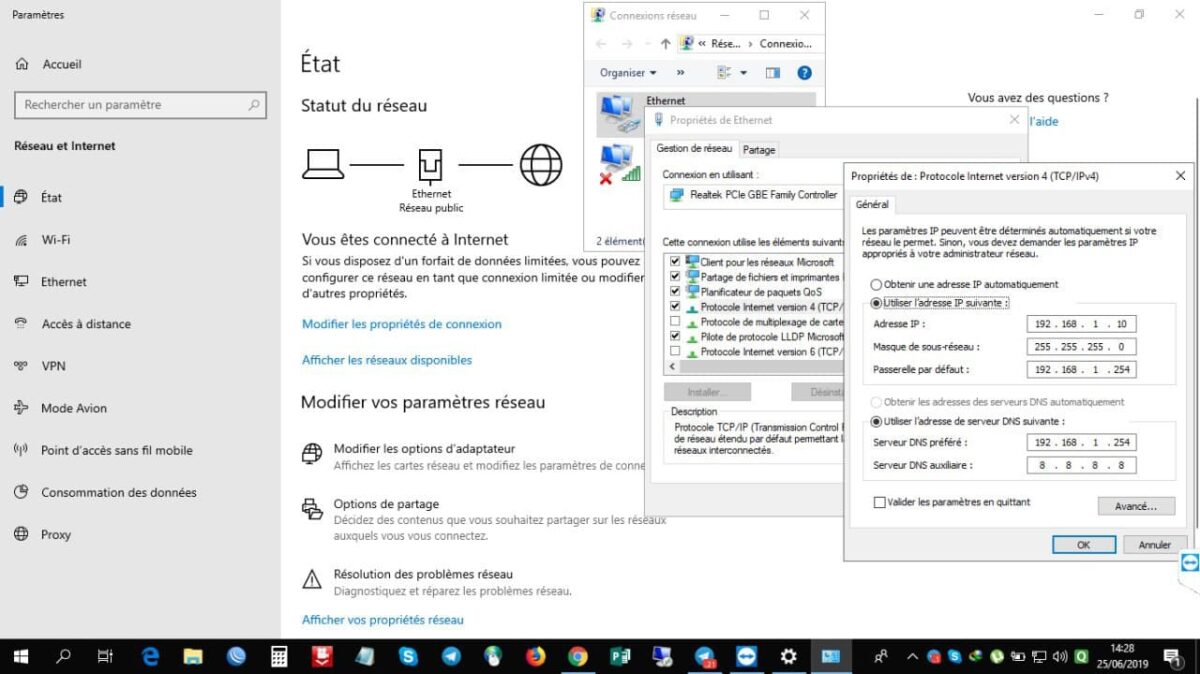The image size is (1200, 674).
Task: Enable Protocole Internet version 6 checkbox
Action: 675,352
